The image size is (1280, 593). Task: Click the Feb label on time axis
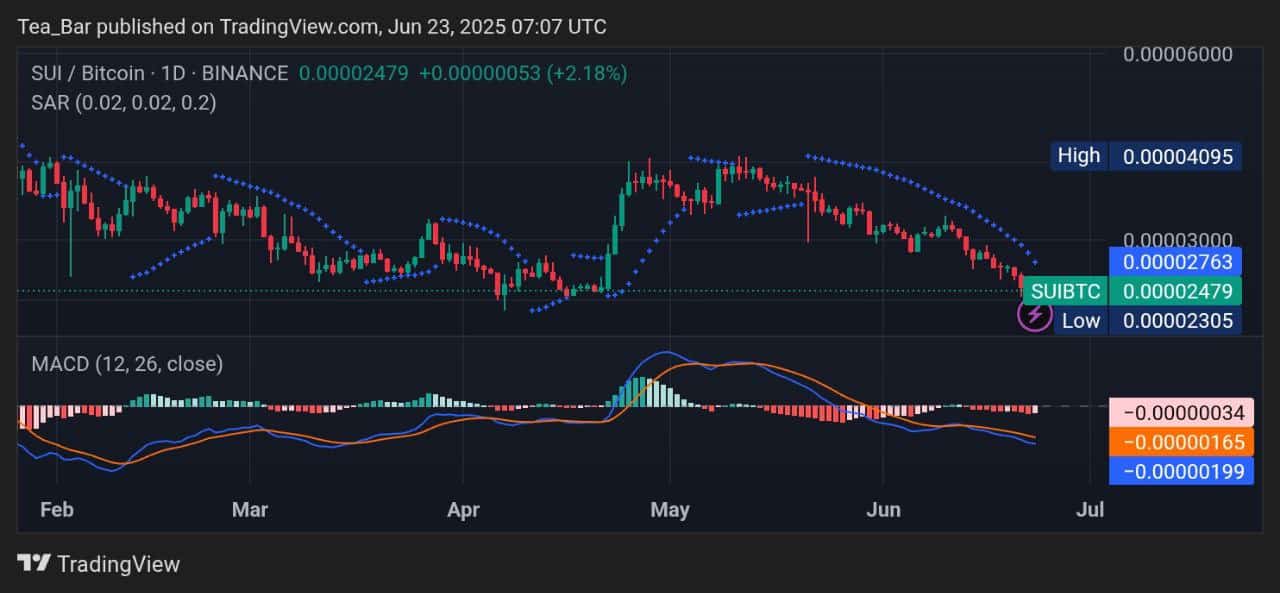(56, 510)
